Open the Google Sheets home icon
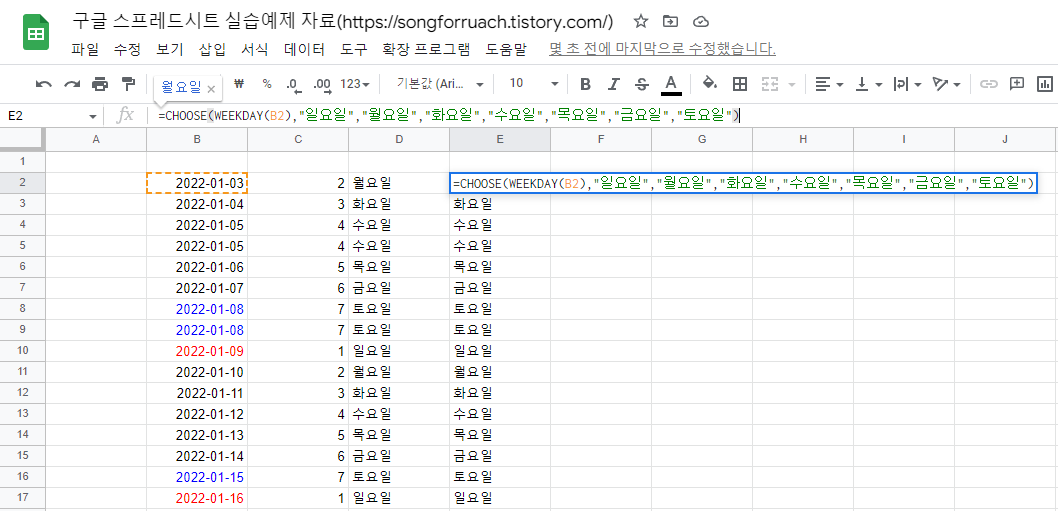1058x511 pixels. point(34,34)
